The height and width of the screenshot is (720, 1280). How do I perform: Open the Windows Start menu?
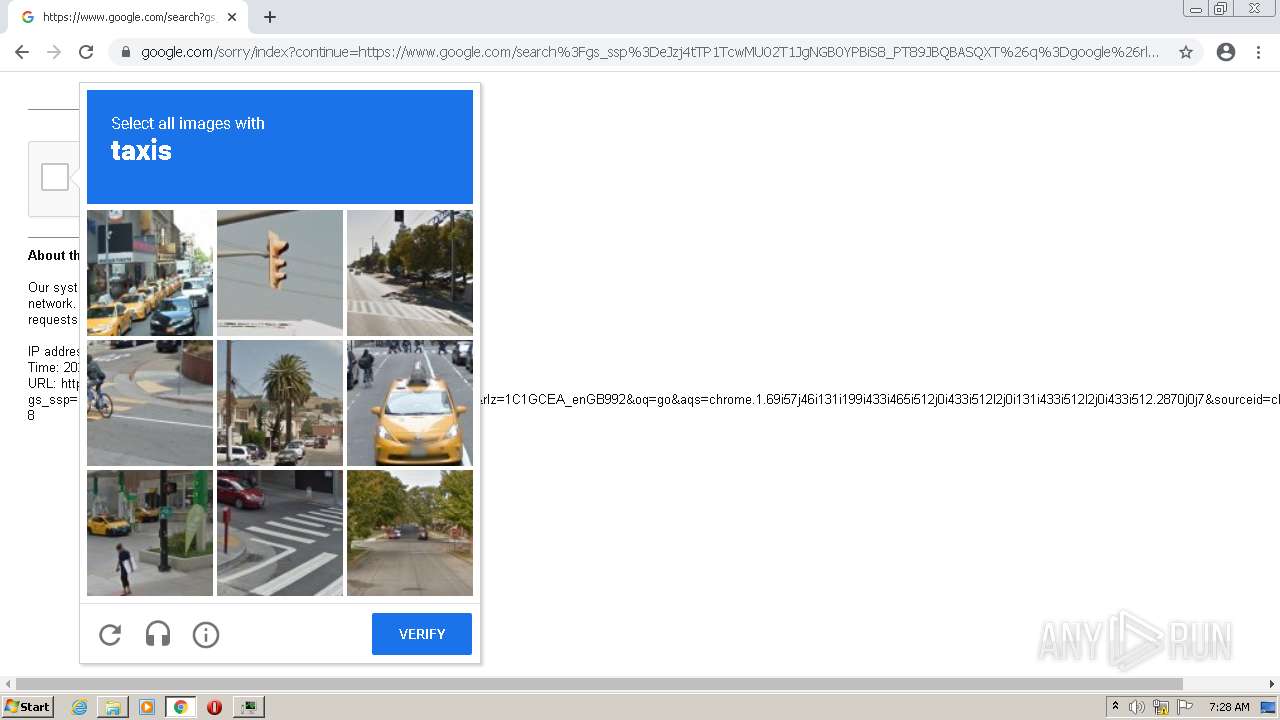point(27,707)
